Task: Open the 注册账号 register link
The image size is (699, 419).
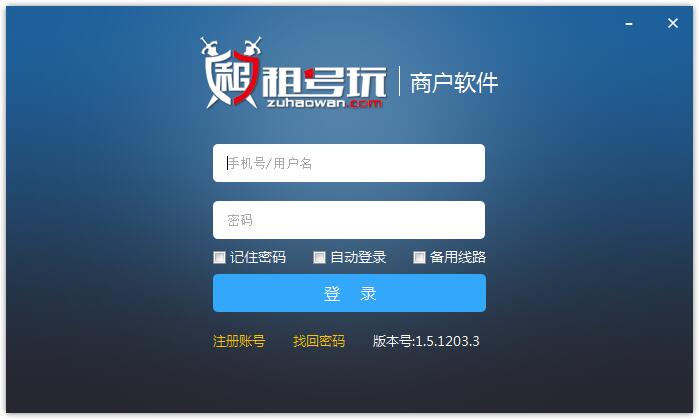Action: tap(239, 341)
